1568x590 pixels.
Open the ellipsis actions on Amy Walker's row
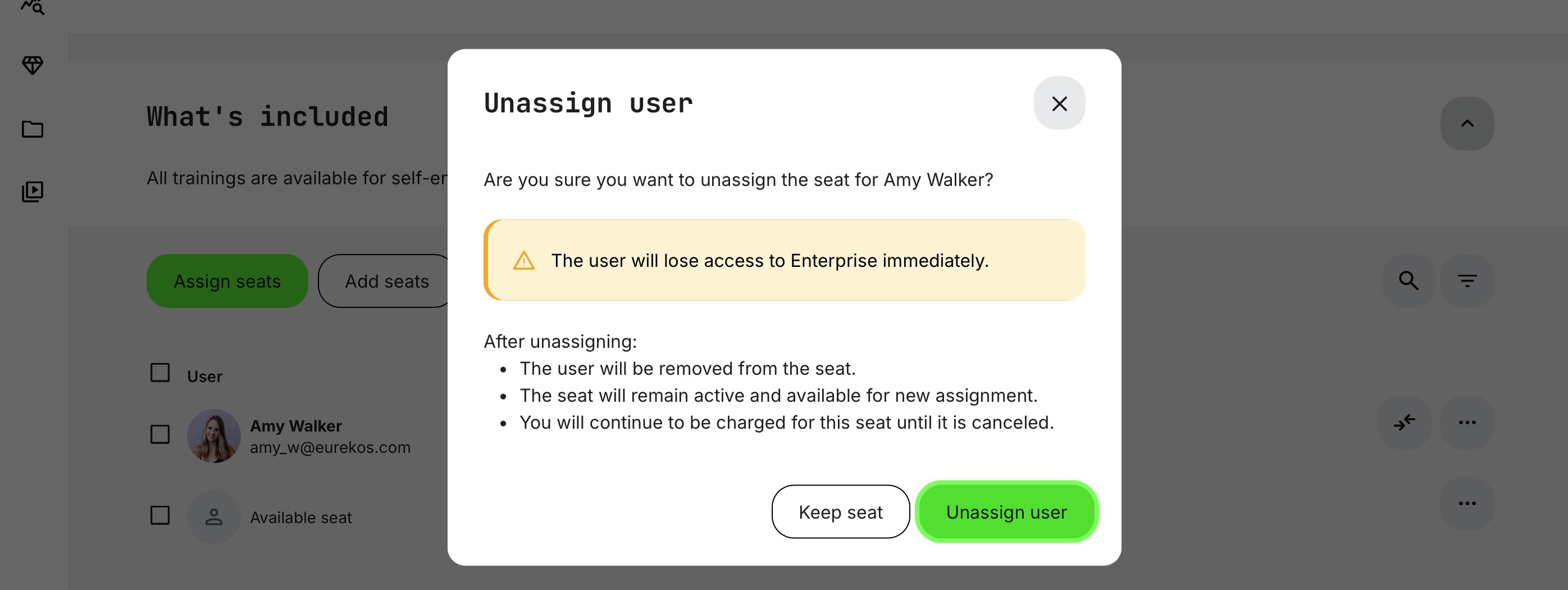click(x=1468, y=421)
